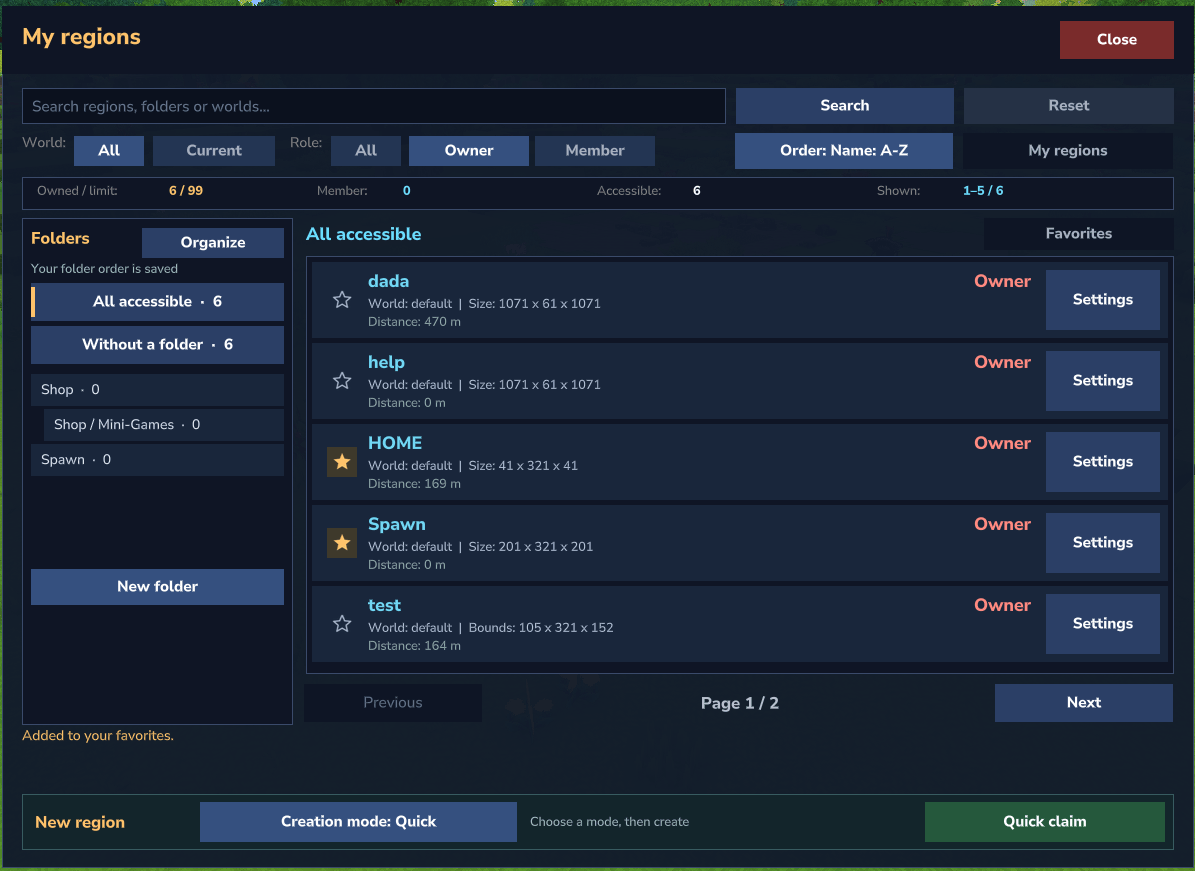The image size is (1195, 871).
Task: Set Role filter to Member
Action: 594,151
